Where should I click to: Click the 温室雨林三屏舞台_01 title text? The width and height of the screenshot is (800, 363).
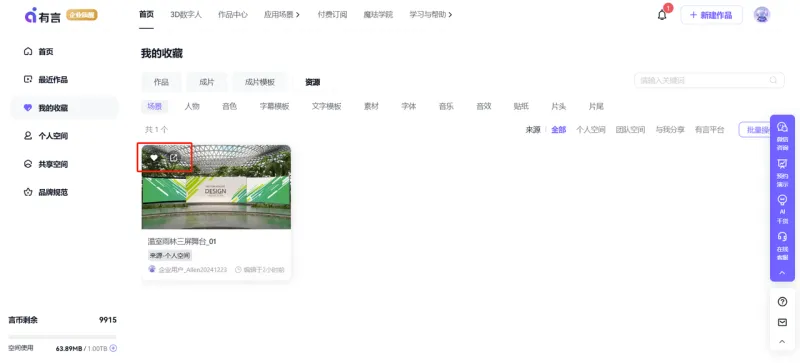(182, 241)
